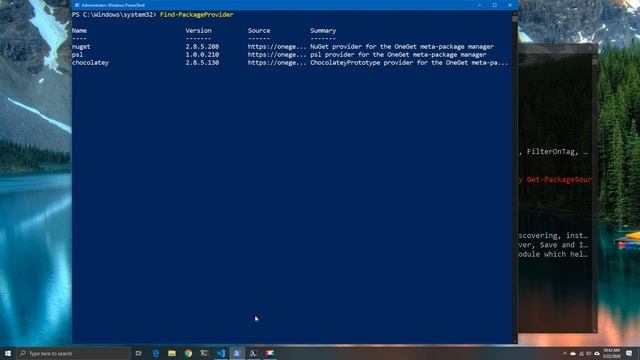Open the Windows Start menu
Screen dimensions: 640x360
pos(8,353)
